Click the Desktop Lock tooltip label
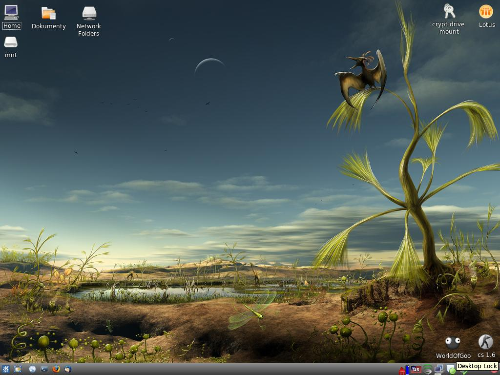Image resolution: width=500 pixels, height=375 pixels. pos(477,366)
